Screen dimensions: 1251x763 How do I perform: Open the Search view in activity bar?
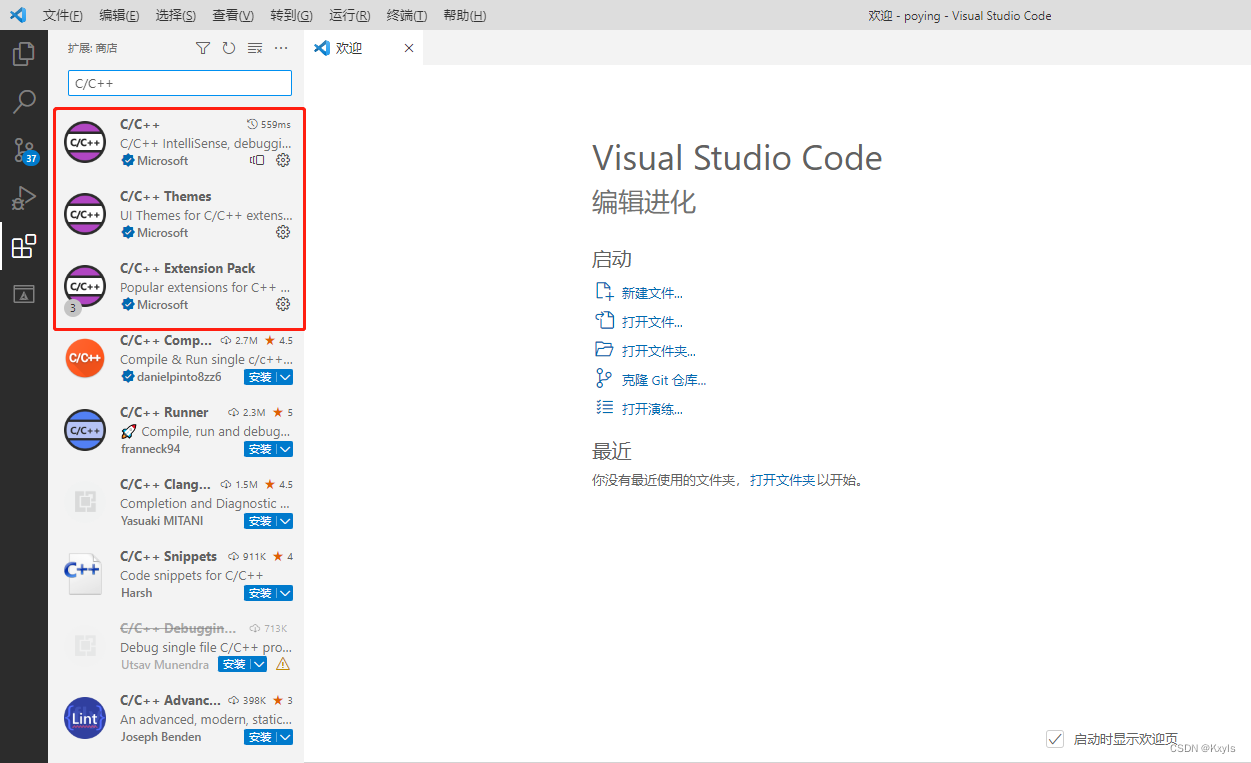click(24, 102)
